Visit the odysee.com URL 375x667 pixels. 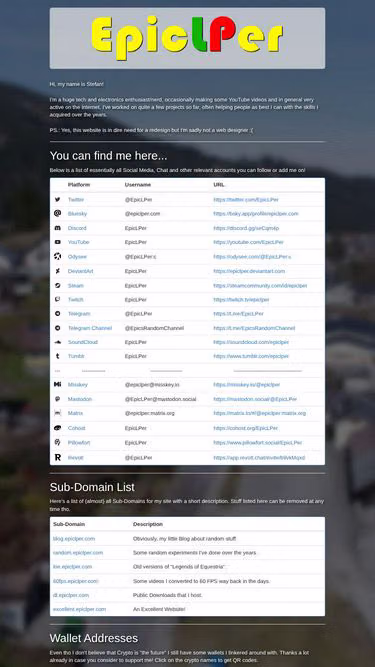(252, 257)
